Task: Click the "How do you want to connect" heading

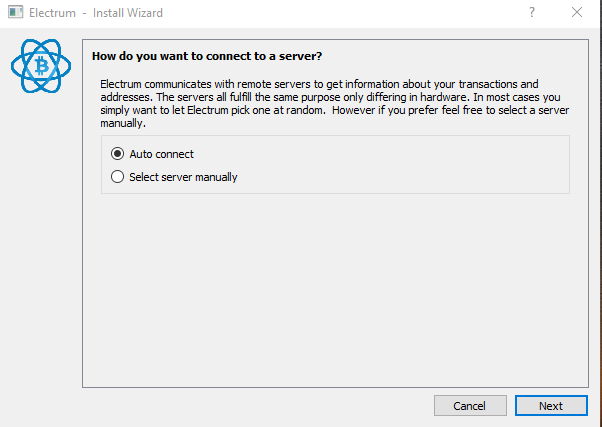Action: 207,56
